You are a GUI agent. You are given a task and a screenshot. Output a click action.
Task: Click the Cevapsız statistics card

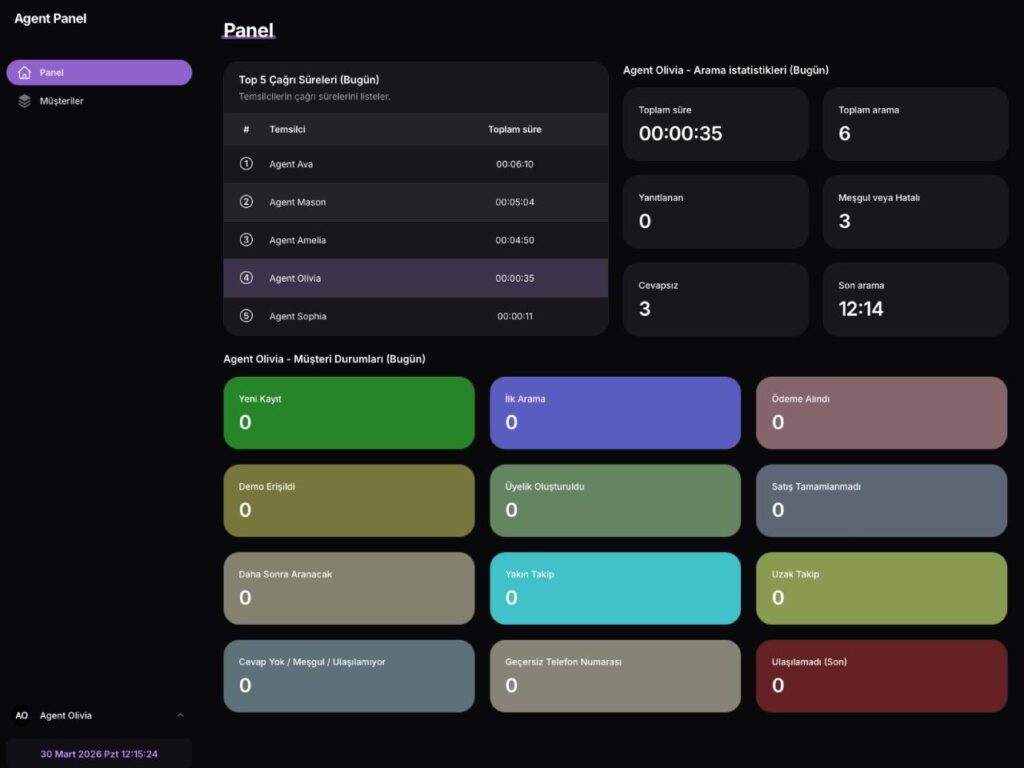click(x=716, y=299)
